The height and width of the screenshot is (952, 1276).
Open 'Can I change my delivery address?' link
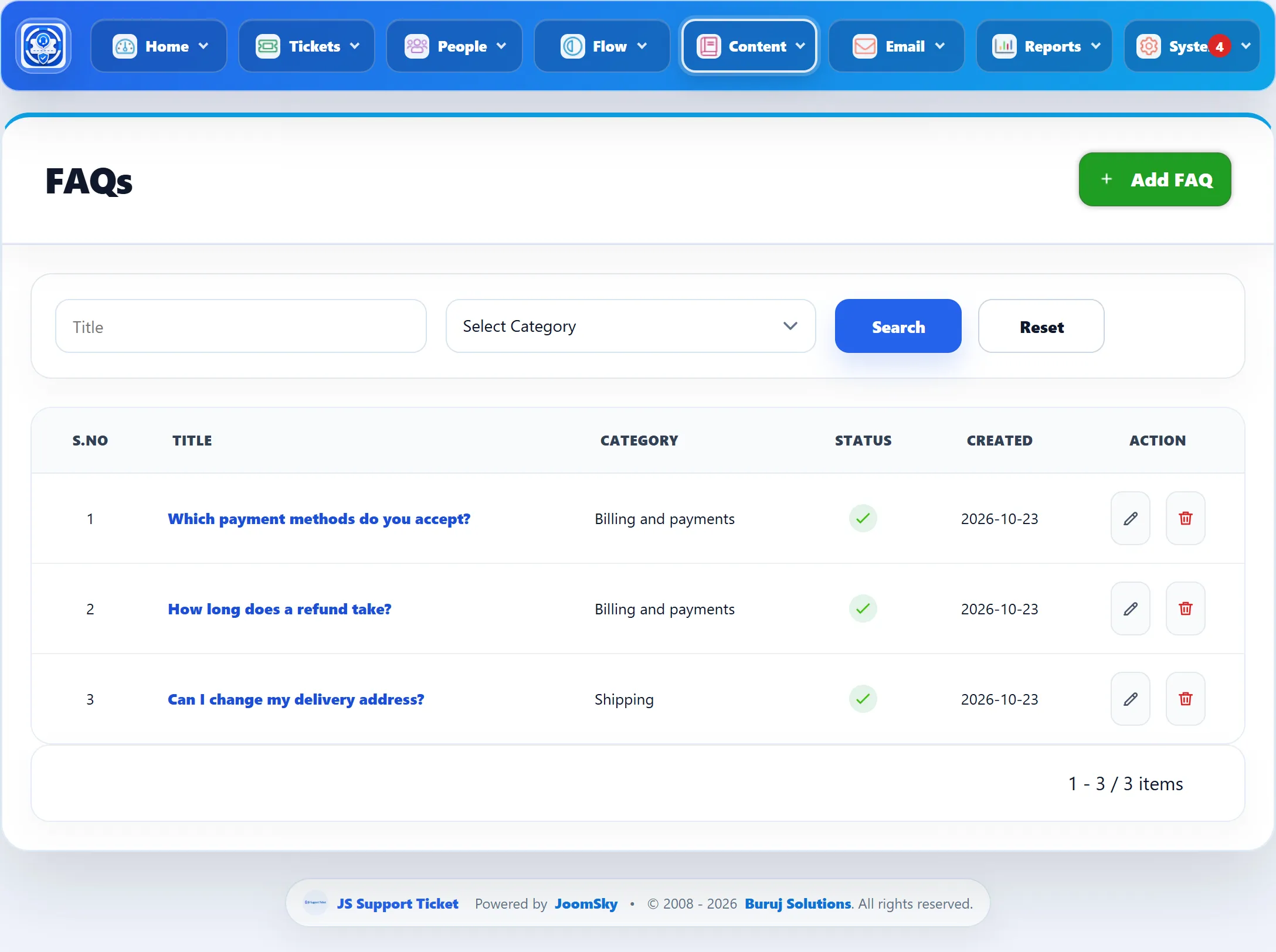(x=296, y=699)
